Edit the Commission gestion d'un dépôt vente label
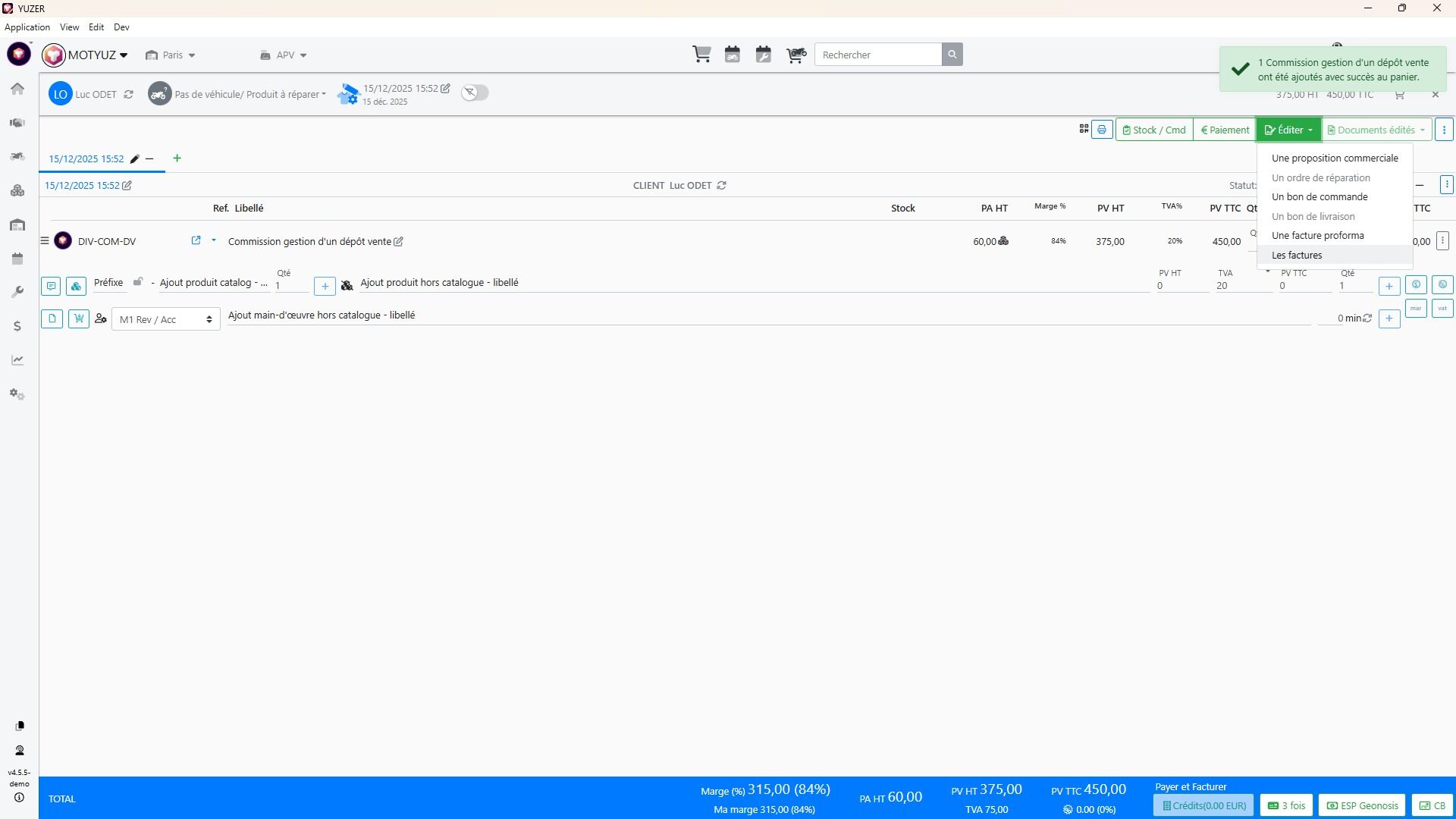This screenshot has height=819, width=1456. click(x=398, y=242)
